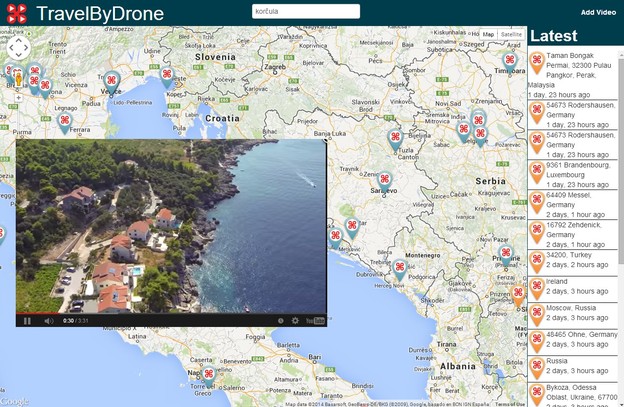Click the orange pin beside Moscow entry
This screenshot has width=624, height=407.
point(536,315)
